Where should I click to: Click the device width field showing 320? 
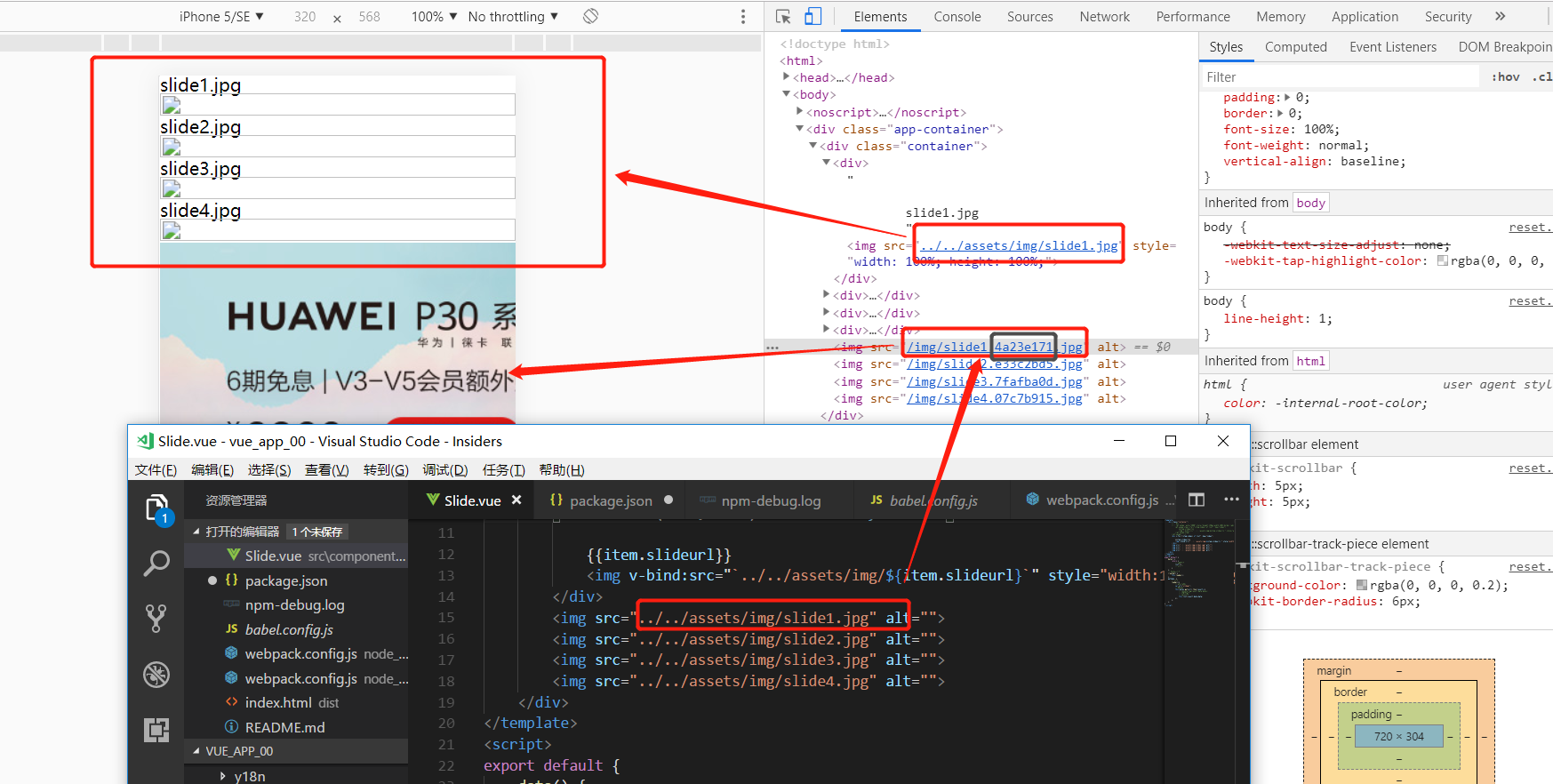pos(305,16)
